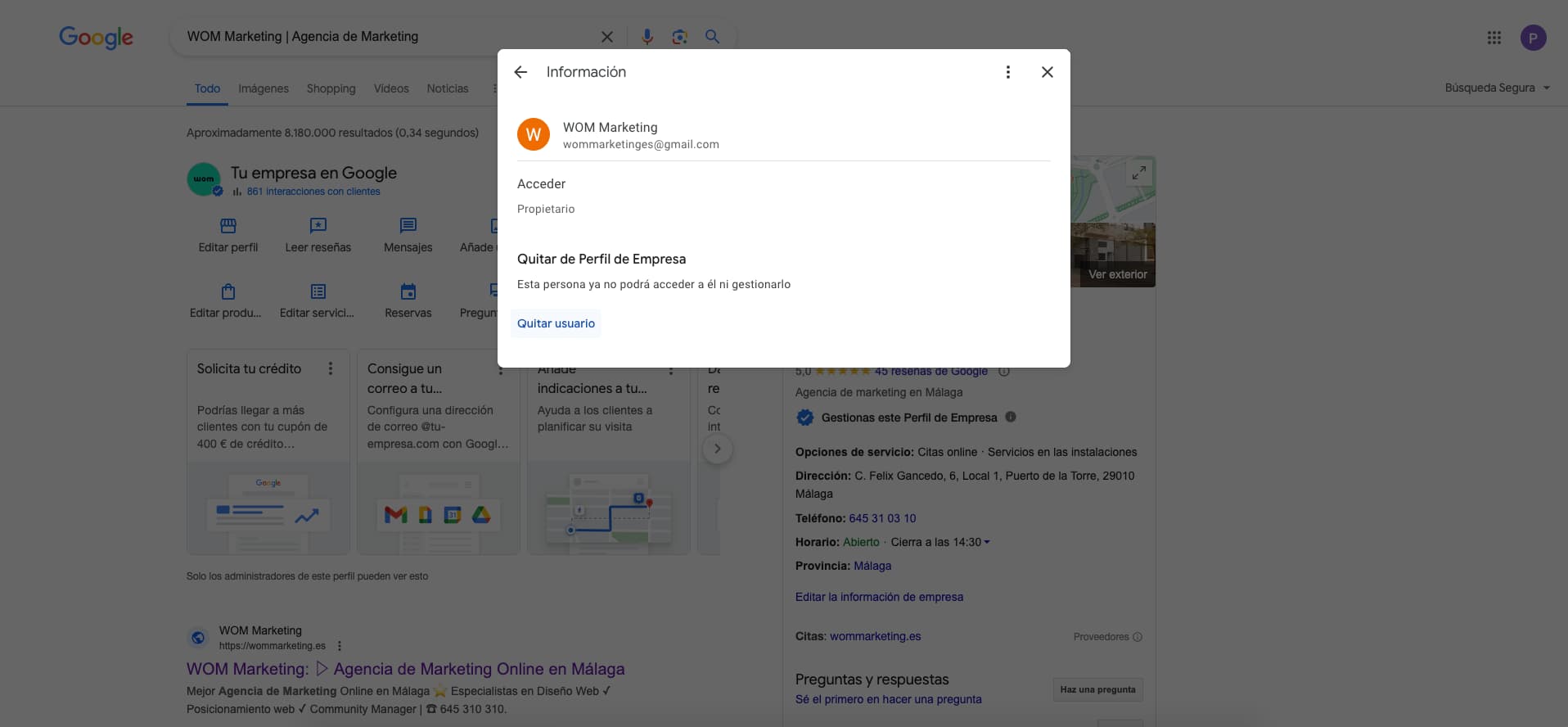Open the Añade action in business panel

point(478,235)
